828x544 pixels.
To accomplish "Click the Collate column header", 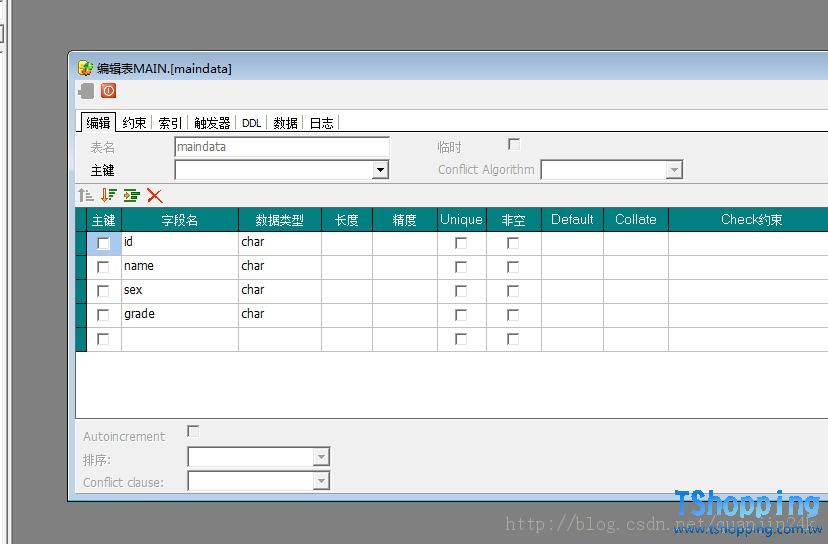I will [636, 220].
